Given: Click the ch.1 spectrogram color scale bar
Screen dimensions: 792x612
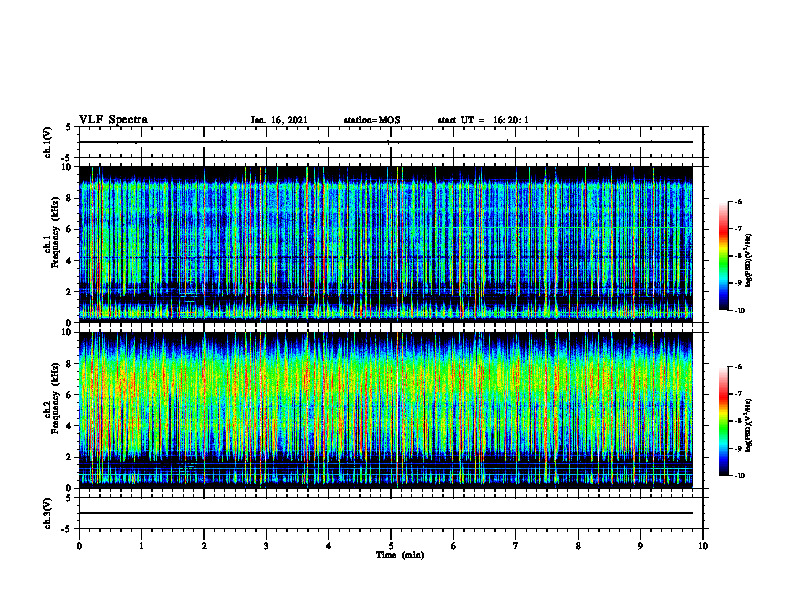Looking at the screenshot, I should pos(723,256).
